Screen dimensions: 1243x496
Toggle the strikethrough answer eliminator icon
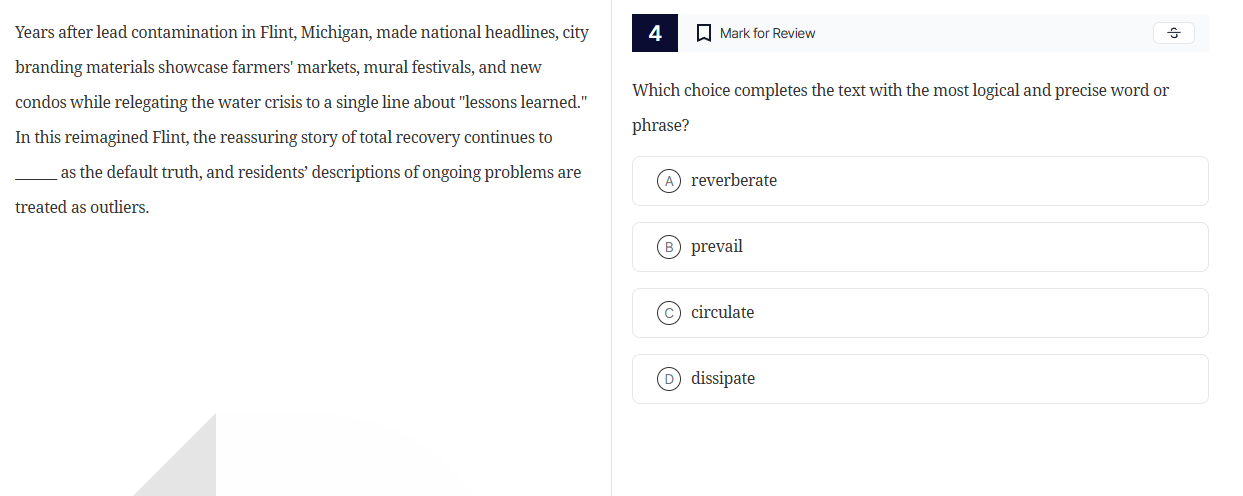coord(1174,33)
